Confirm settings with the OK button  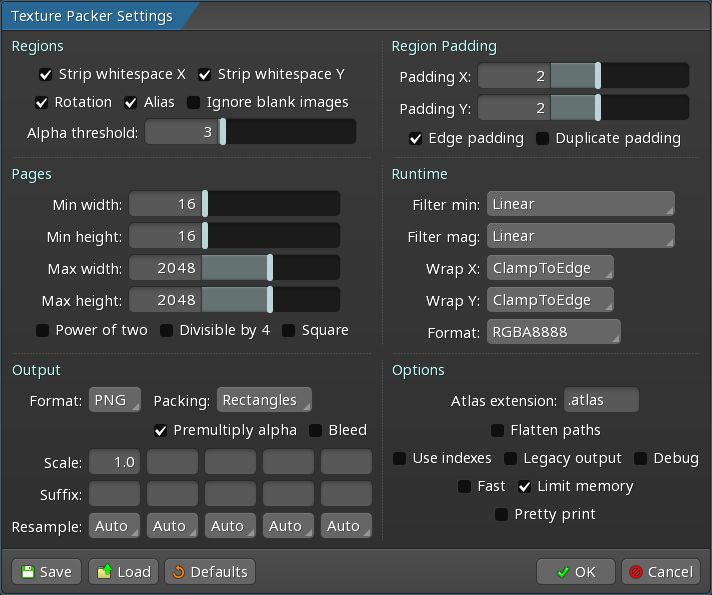pos(575,572)
